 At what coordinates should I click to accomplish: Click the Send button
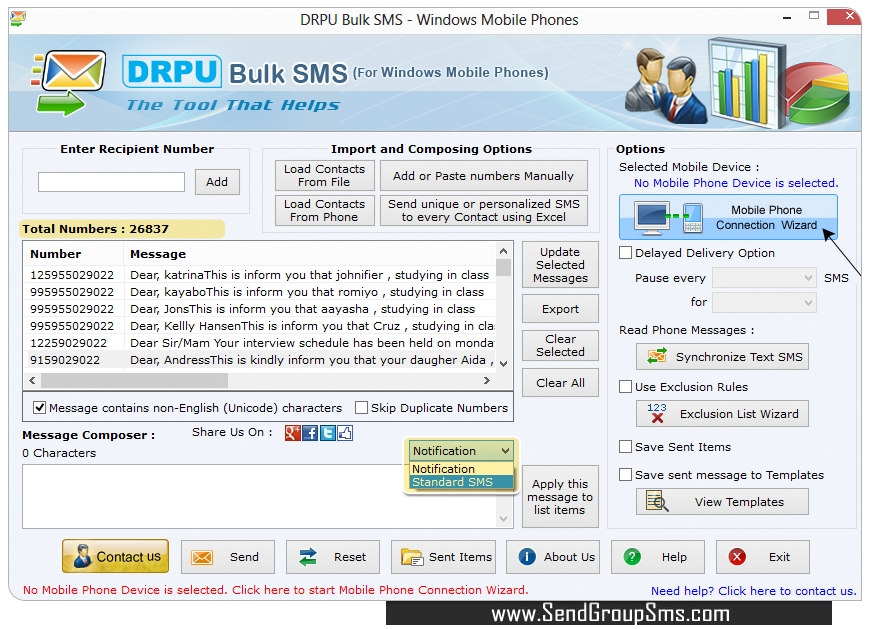coord(227,557)
